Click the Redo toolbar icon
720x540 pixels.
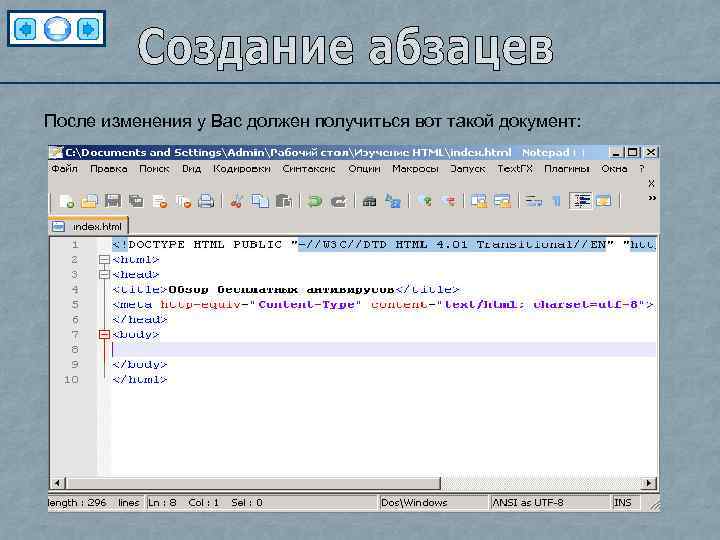click(x=339, y=201)
